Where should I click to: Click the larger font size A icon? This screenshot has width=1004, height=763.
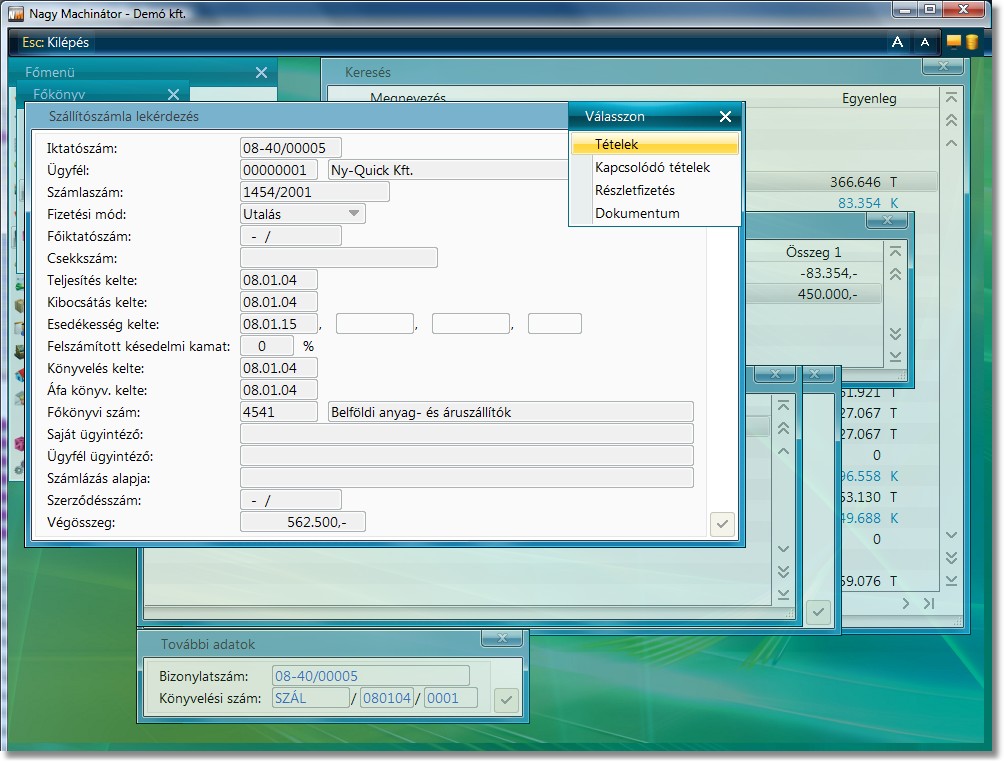(897, 42)
